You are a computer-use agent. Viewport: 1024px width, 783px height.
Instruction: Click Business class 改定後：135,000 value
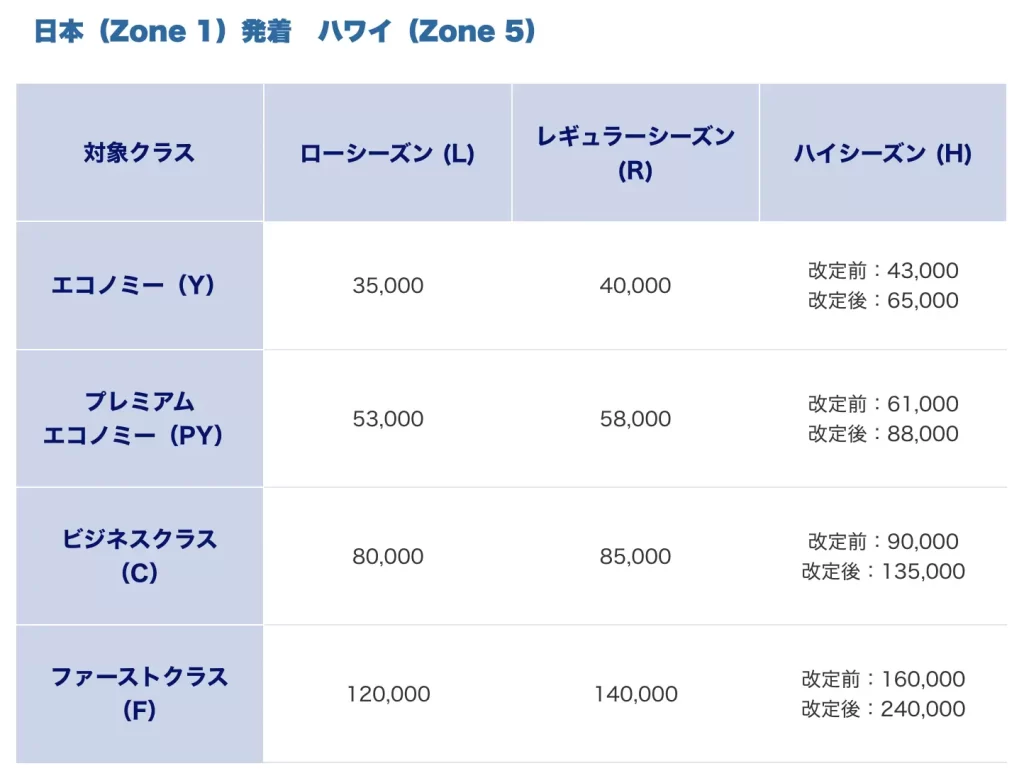[x=883, y=572]
